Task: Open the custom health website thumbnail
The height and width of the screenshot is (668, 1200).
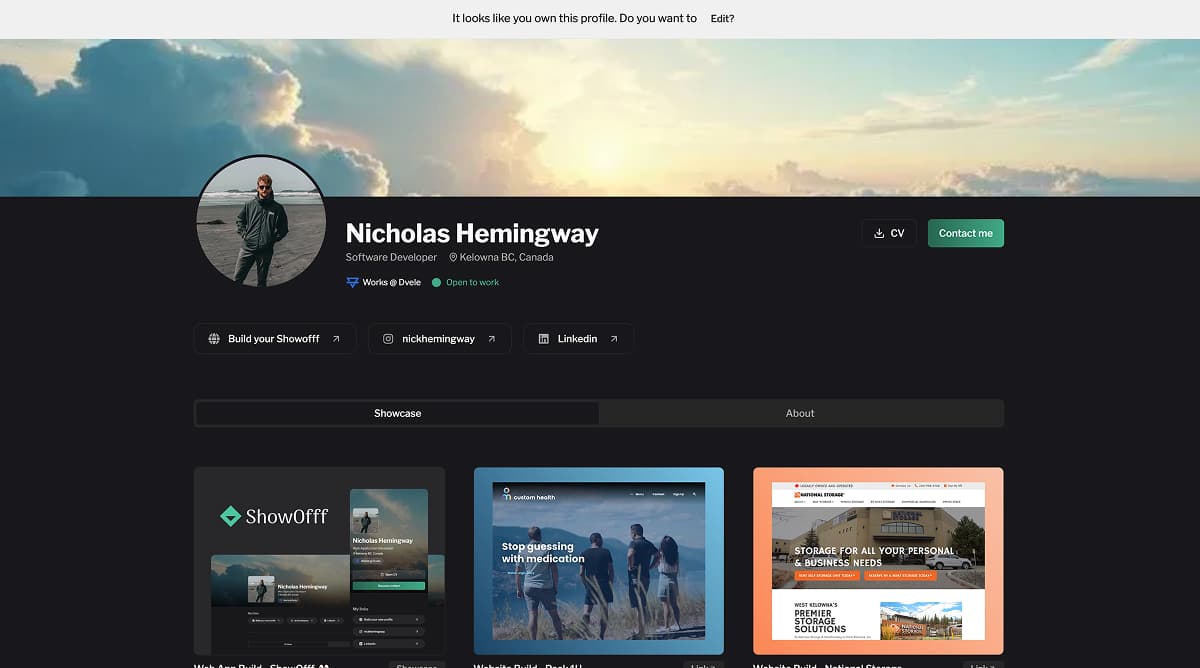Action: pos(598,560)
